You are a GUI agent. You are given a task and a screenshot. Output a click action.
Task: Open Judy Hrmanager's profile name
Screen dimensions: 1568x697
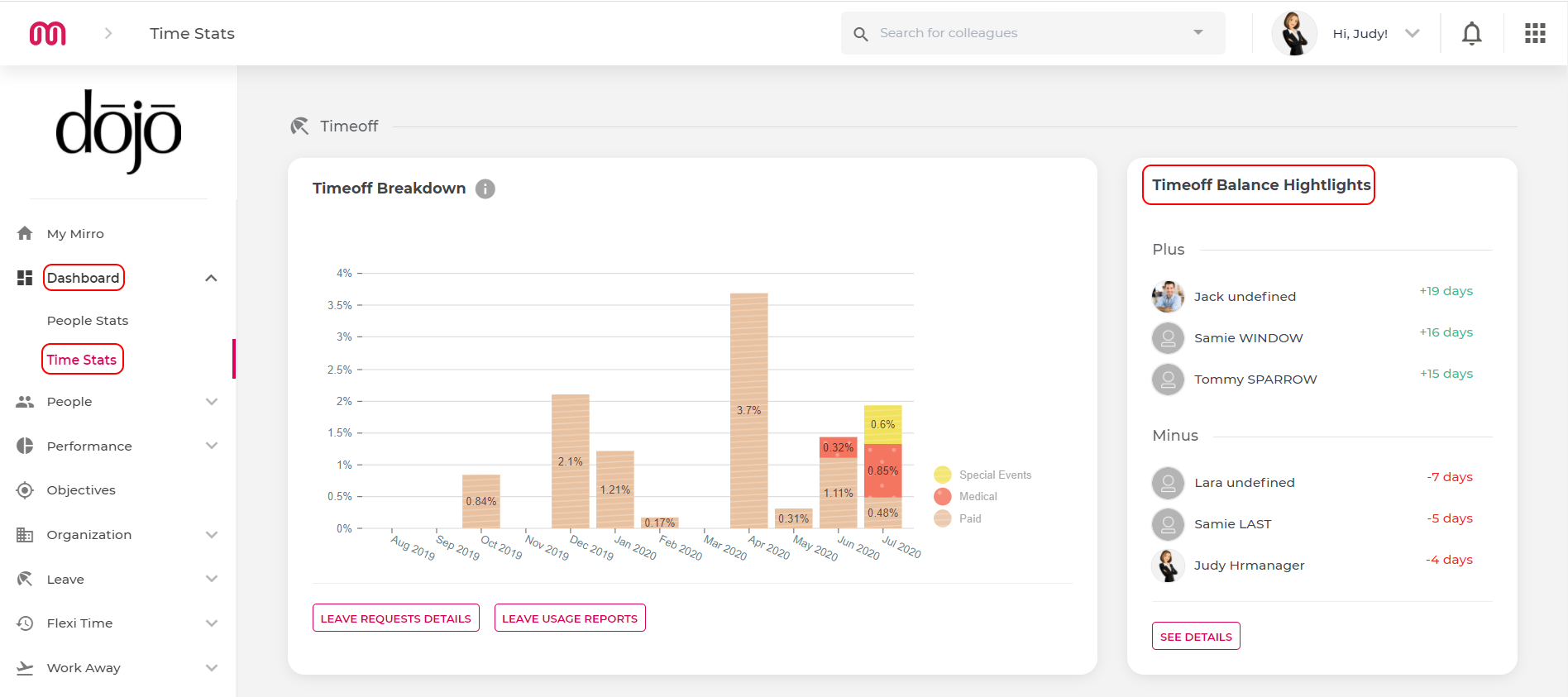pyautogui.click(x=1249, y=566)
